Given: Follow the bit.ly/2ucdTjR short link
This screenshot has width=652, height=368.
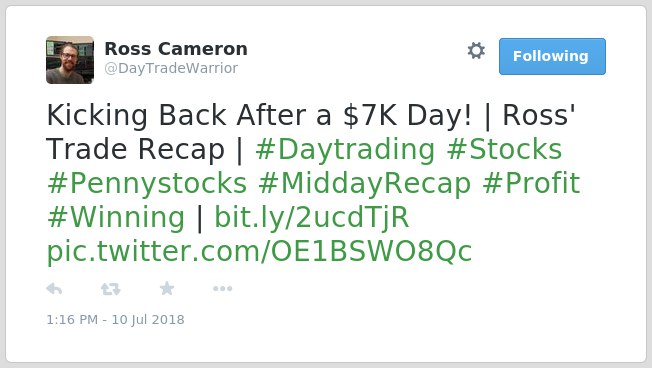Looking at the screenshot, I should click(x=312, y=217).
